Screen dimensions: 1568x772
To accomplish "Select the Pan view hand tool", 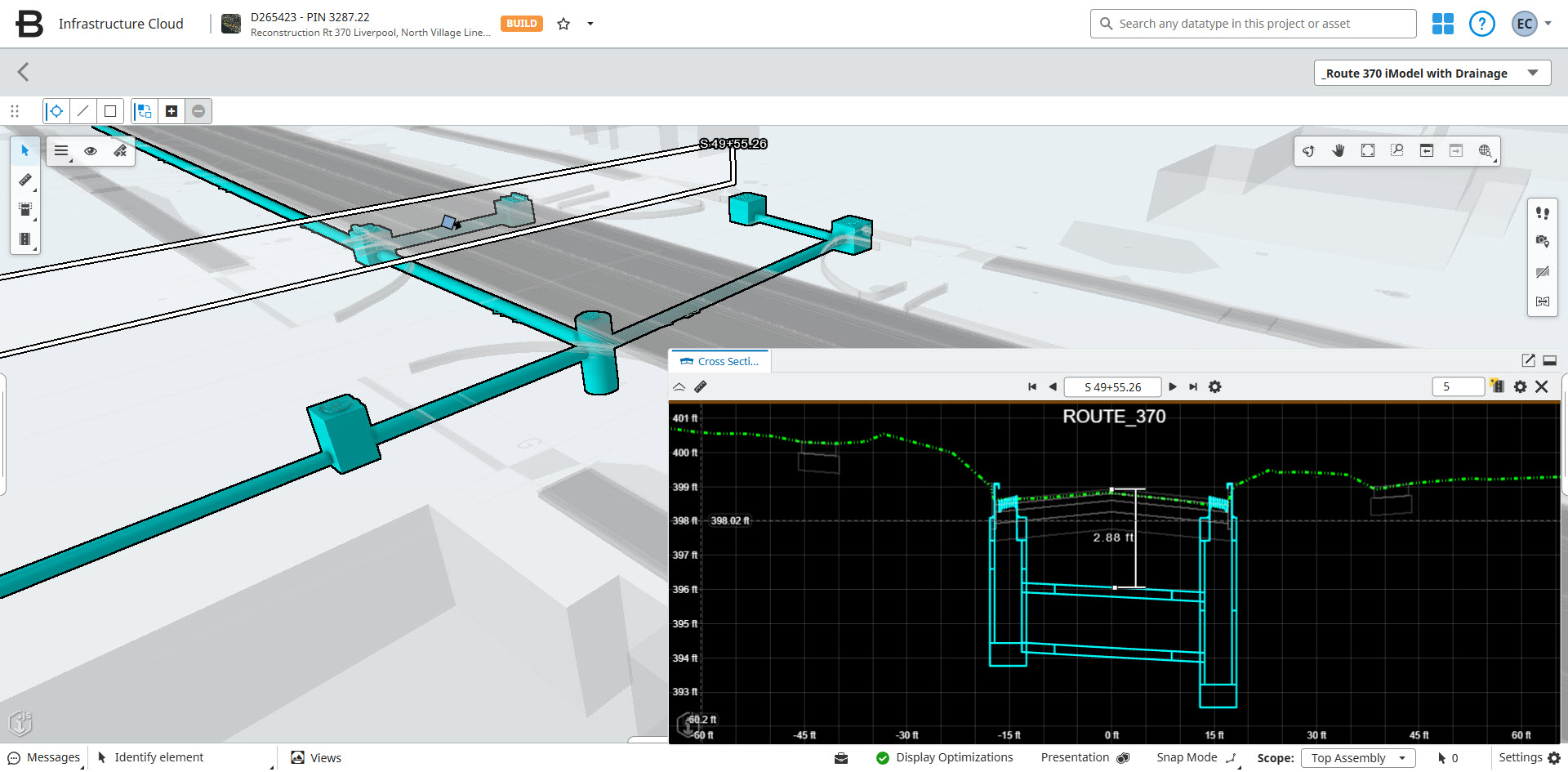I will [1338, 151].
